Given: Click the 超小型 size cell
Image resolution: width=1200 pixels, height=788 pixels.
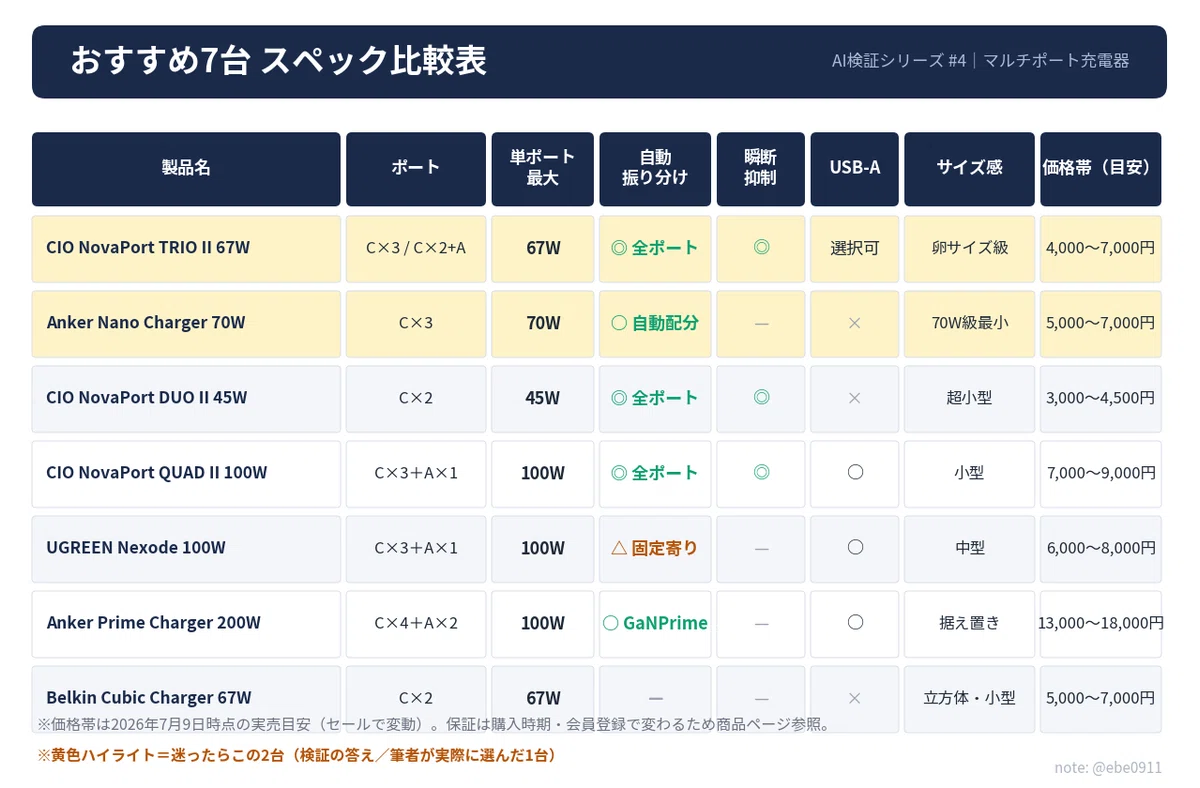Looking at the screenshot, I should click(969, 398).
